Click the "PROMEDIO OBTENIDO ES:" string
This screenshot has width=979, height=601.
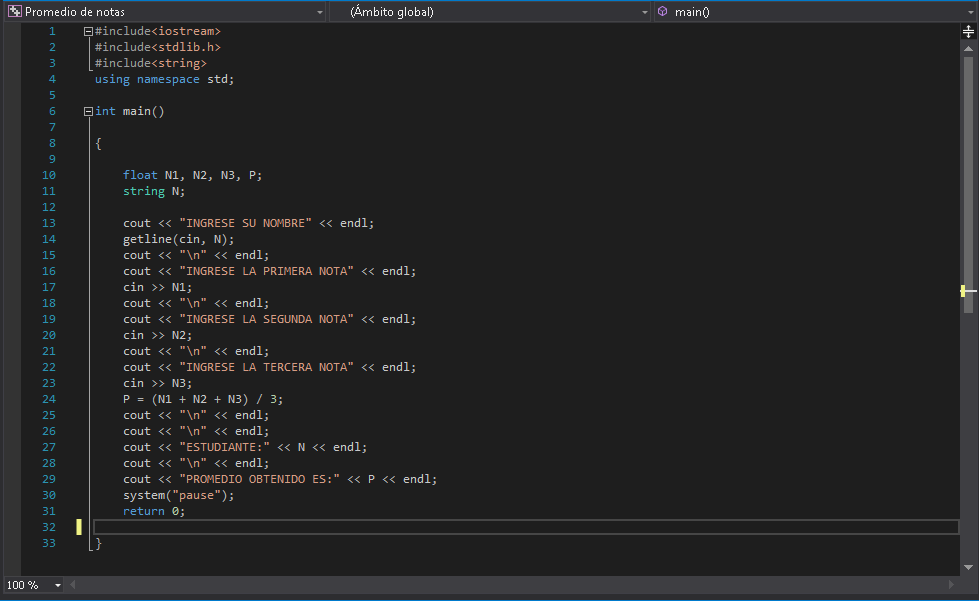(259, 479)
